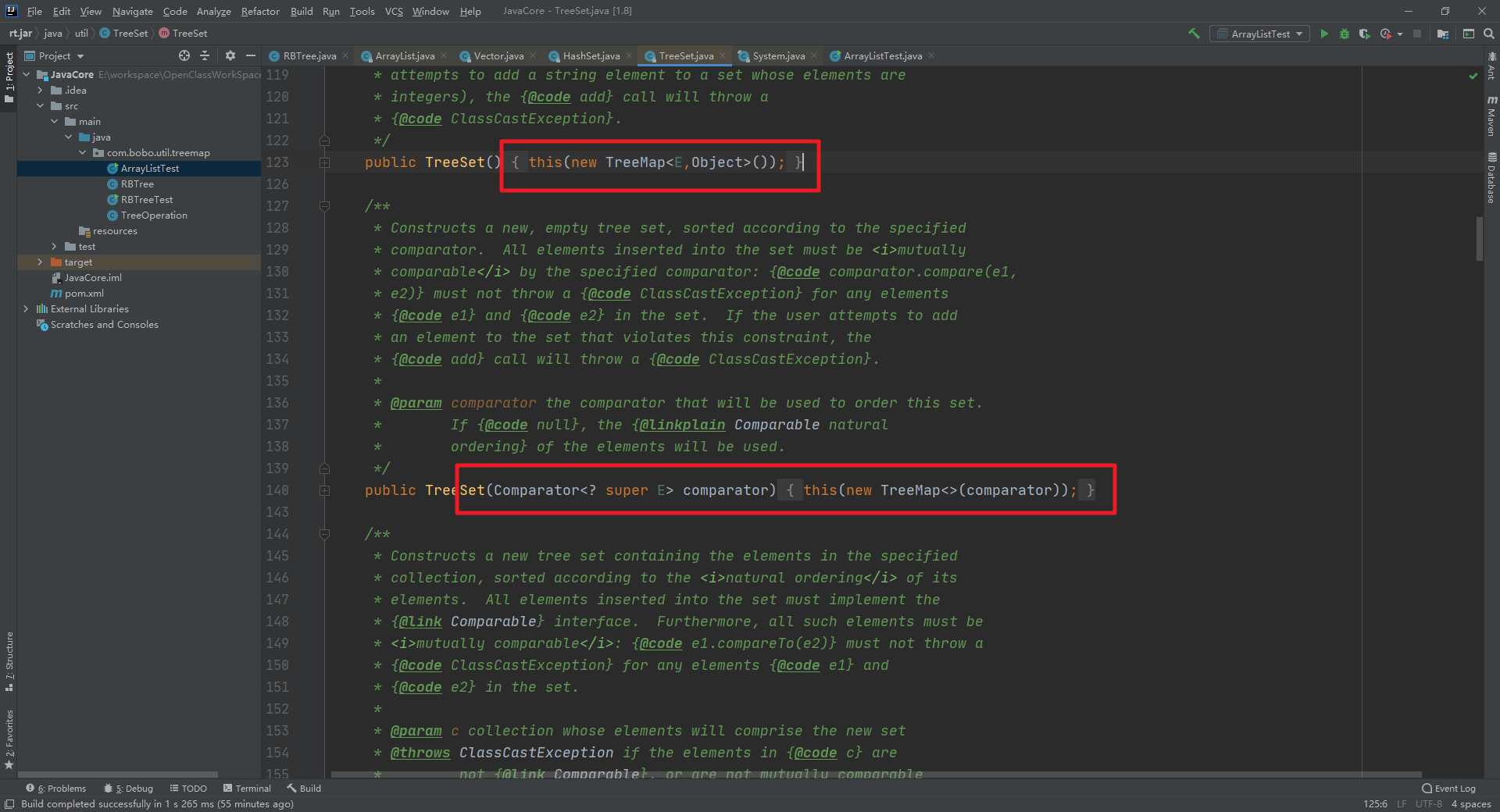Expand the .idea folder
Viewport: 1500px width, 812px height.
41,90
